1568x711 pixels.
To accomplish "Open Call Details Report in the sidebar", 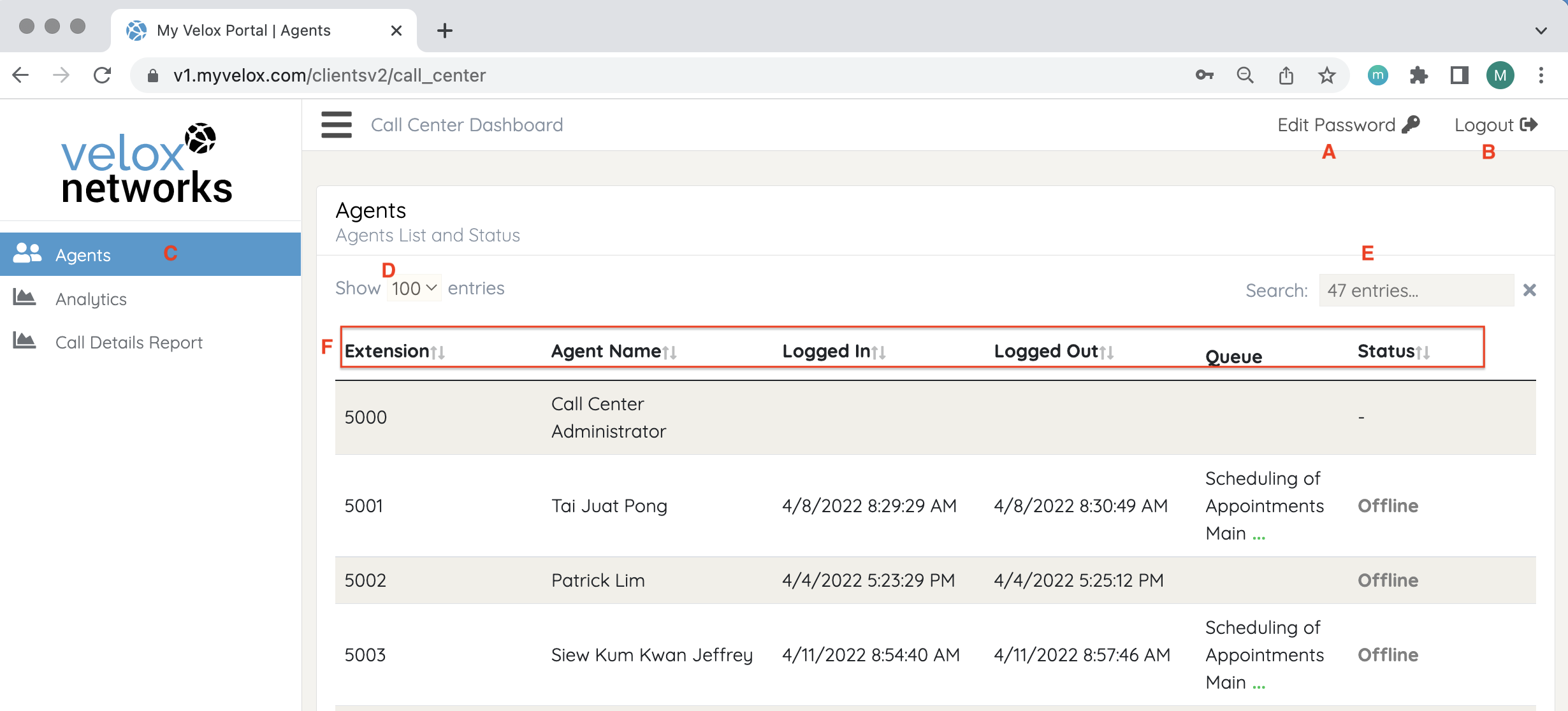I will coord(128,342).
